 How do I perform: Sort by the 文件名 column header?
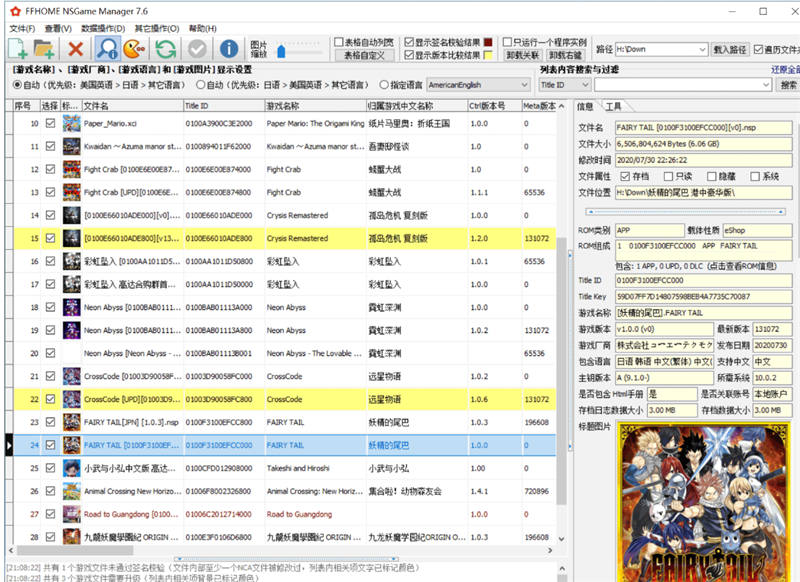tap(132, 106)
